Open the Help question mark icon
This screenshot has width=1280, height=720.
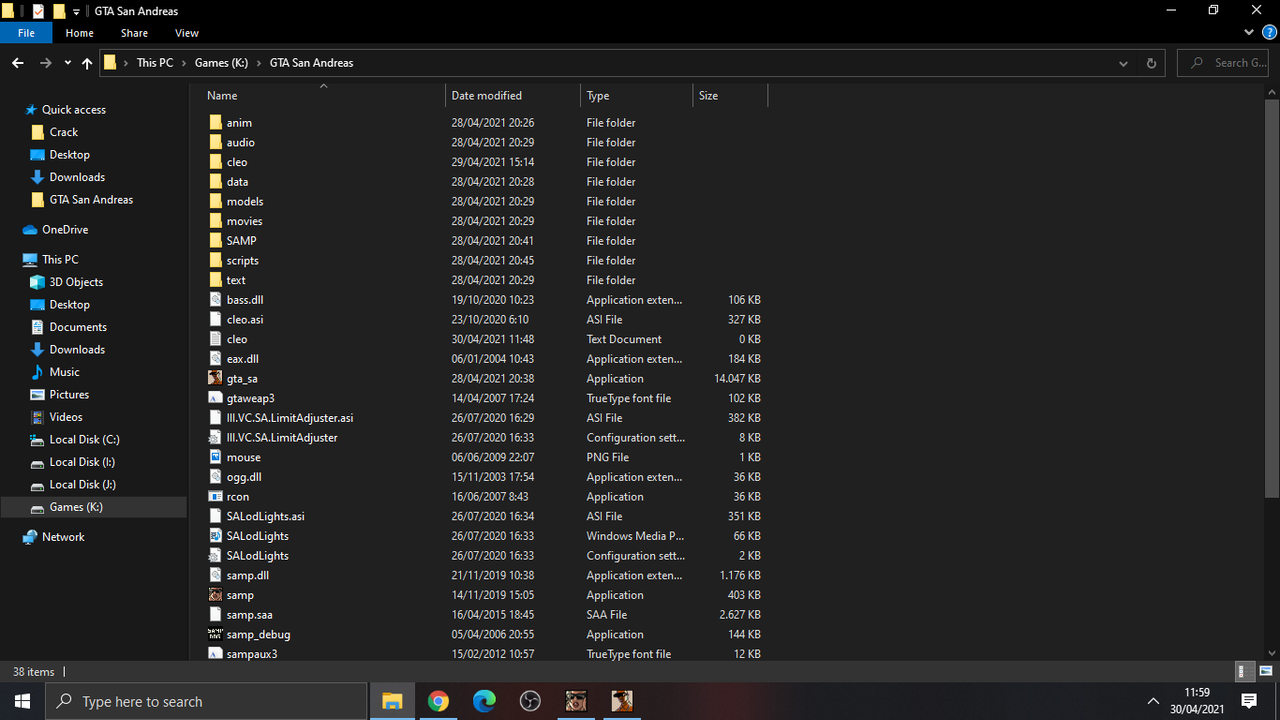coord(1269,33)
